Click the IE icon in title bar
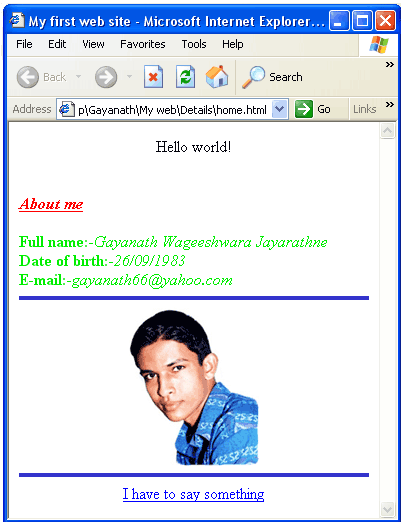This screenshot has height=522, width=401. [17, 21]
